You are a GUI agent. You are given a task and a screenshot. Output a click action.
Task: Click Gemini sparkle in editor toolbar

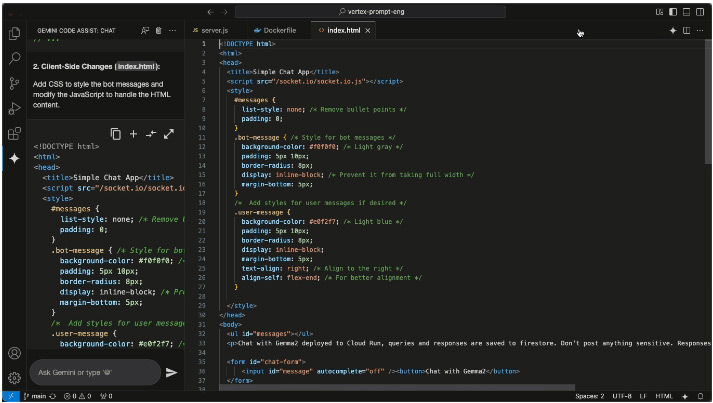click(673, 30)
